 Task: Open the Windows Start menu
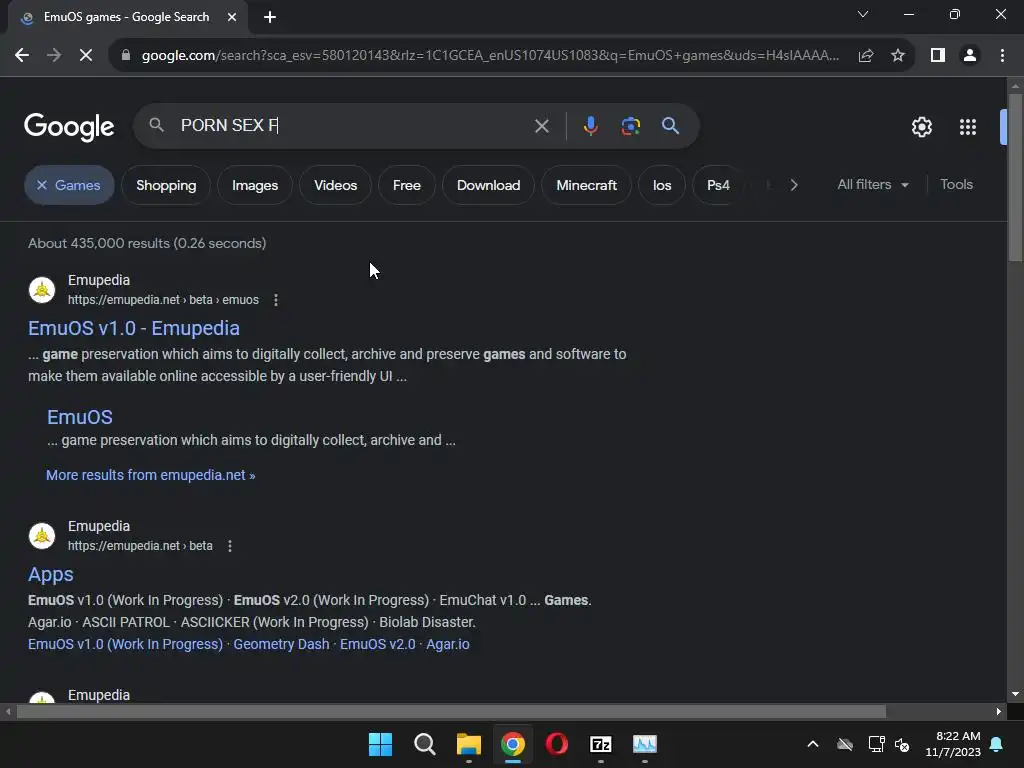click(380, 744)
